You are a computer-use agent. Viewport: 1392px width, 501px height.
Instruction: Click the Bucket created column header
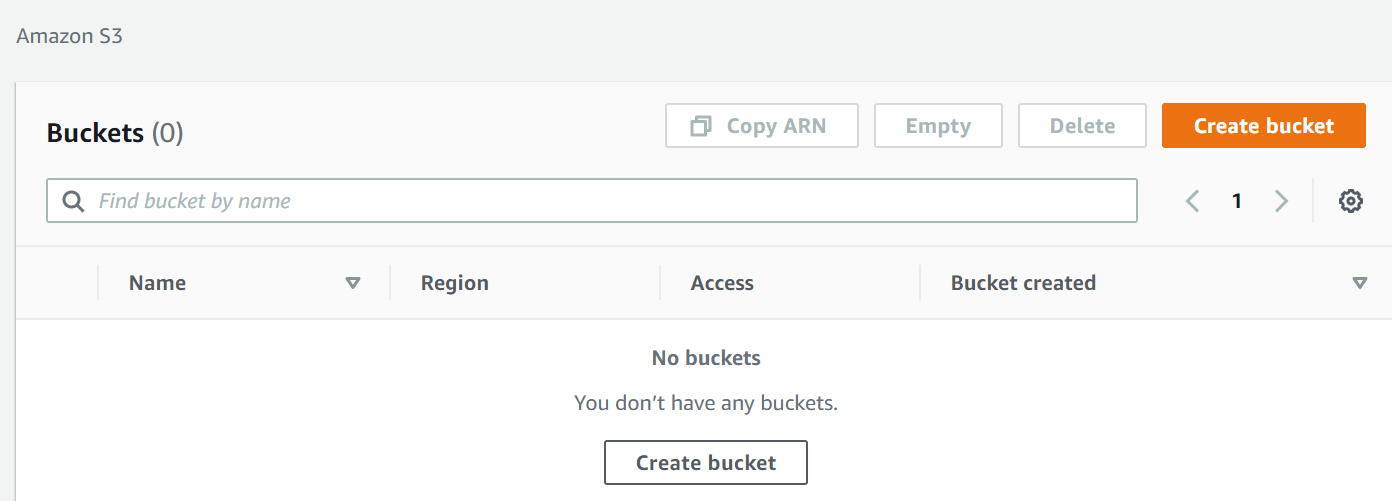tap(1023, 283)
